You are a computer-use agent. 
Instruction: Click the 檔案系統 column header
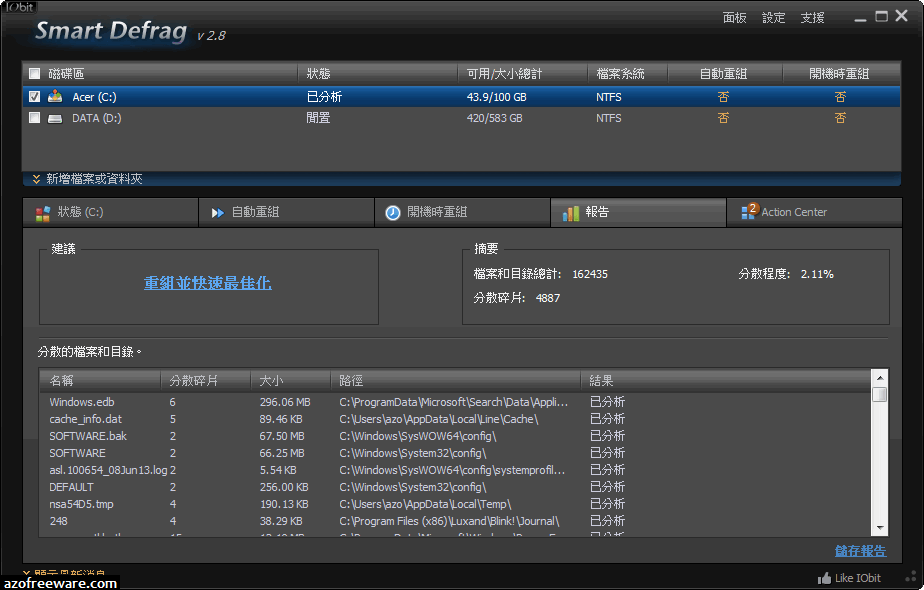point(627,74)
